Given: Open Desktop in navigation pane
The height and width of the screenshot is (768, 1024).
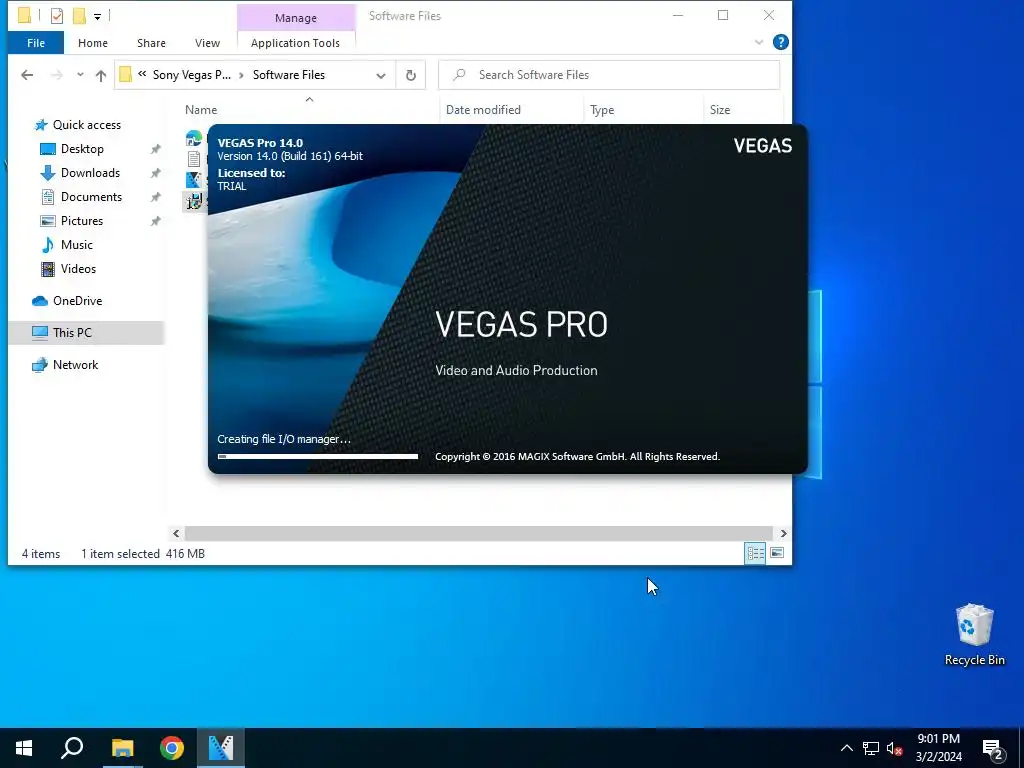Looking at the screenshot, I should click(82, 149).
